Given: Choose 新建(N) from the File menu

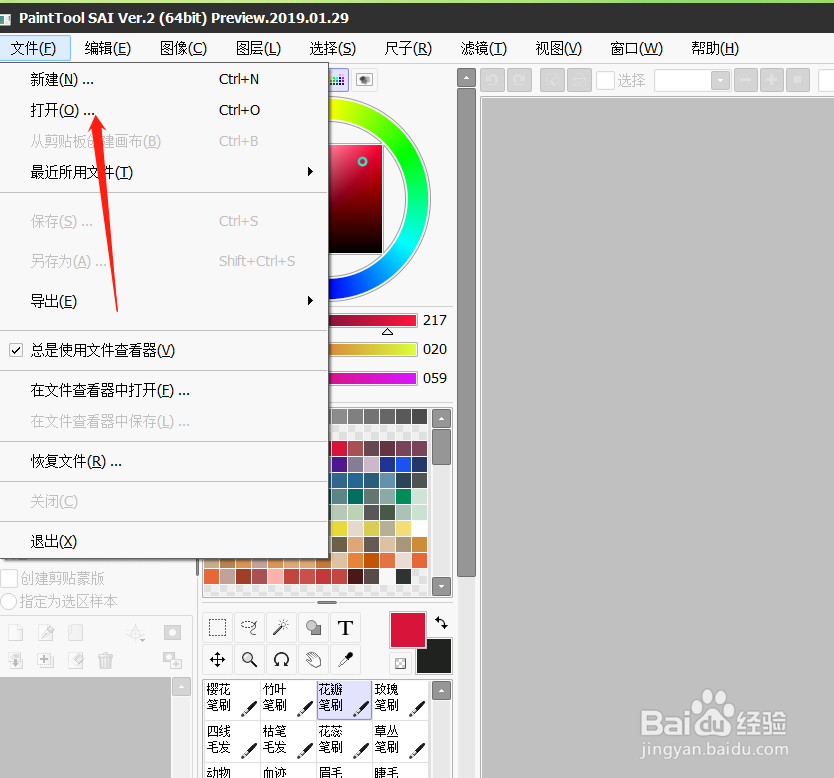Looking at the screenshot, I should (x=164, y=79).
